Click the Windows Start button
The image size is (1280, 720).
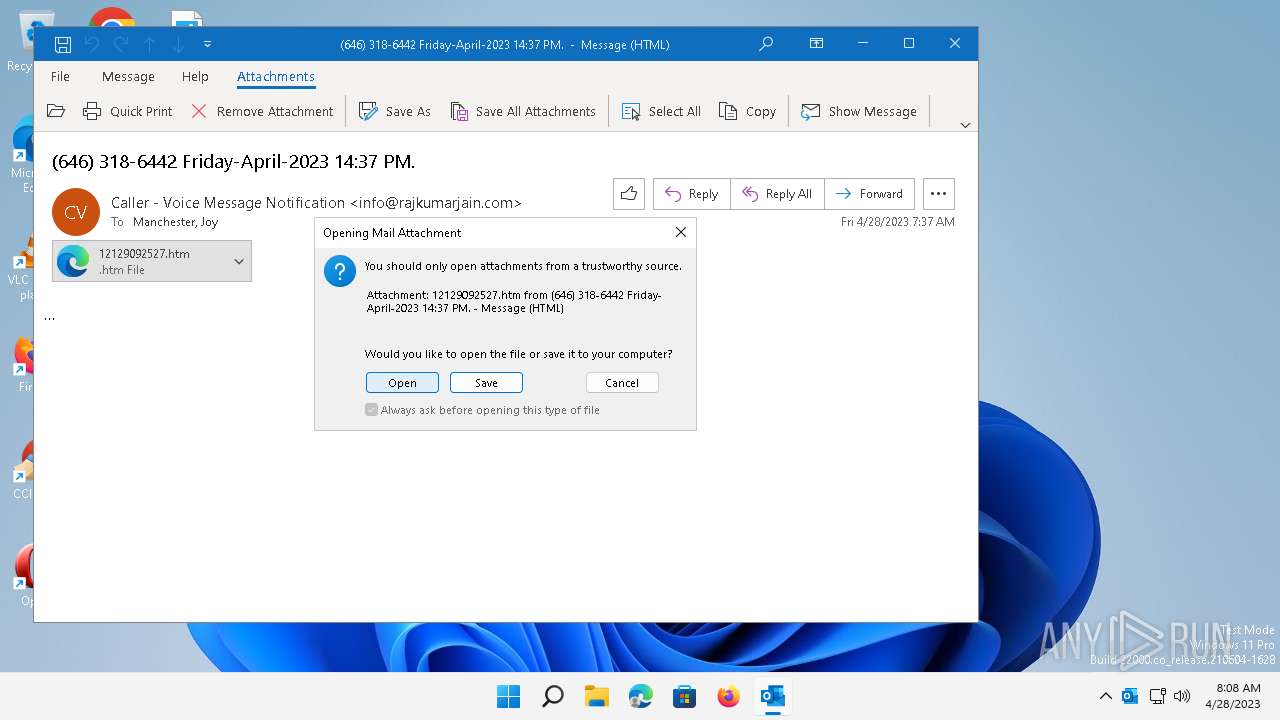pos(508,696)
